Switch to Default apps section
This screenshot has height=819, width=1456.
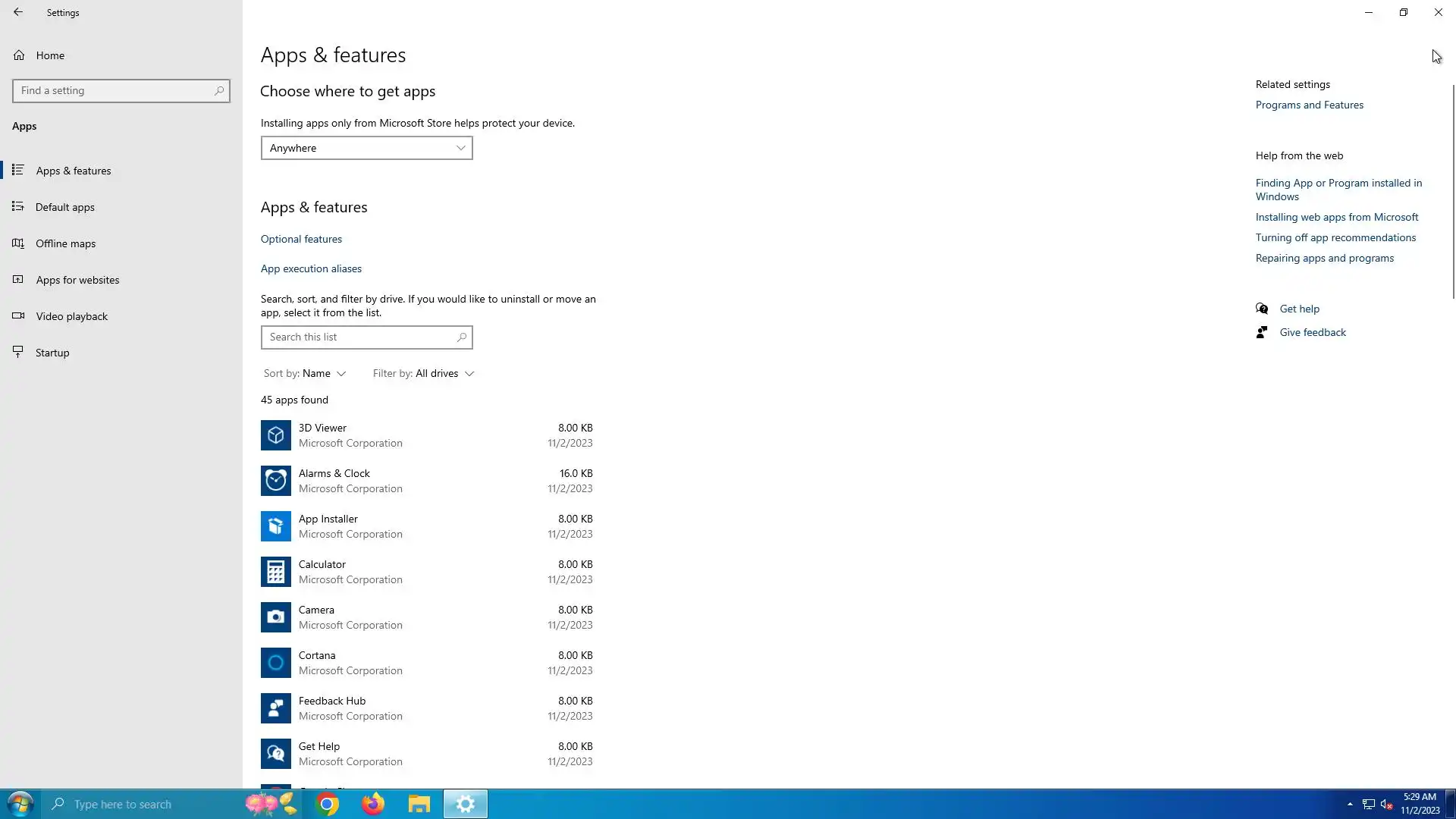(65, 207)
